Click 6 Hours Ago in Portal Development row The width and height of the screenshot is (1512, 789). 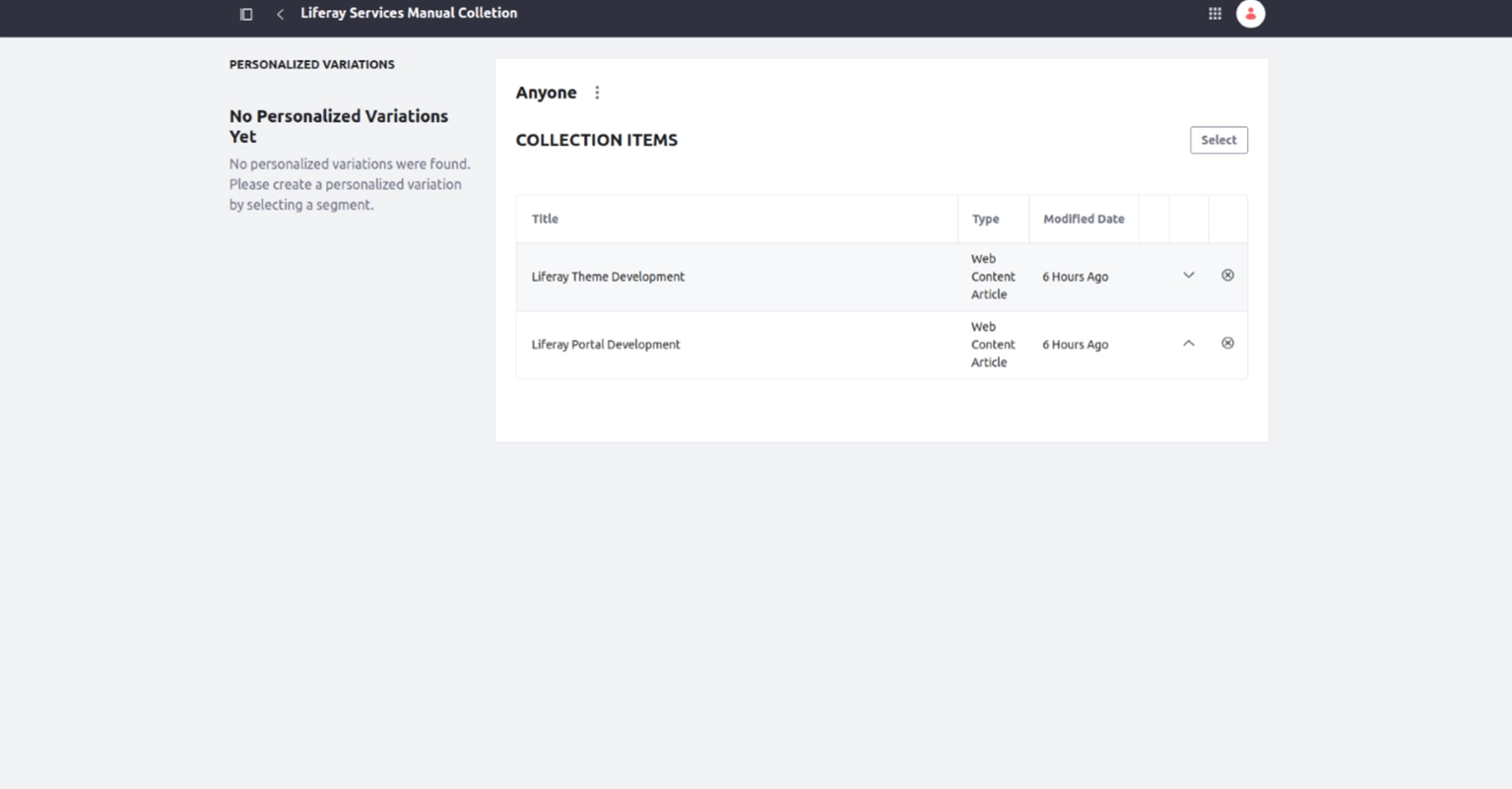[1075, 345]
